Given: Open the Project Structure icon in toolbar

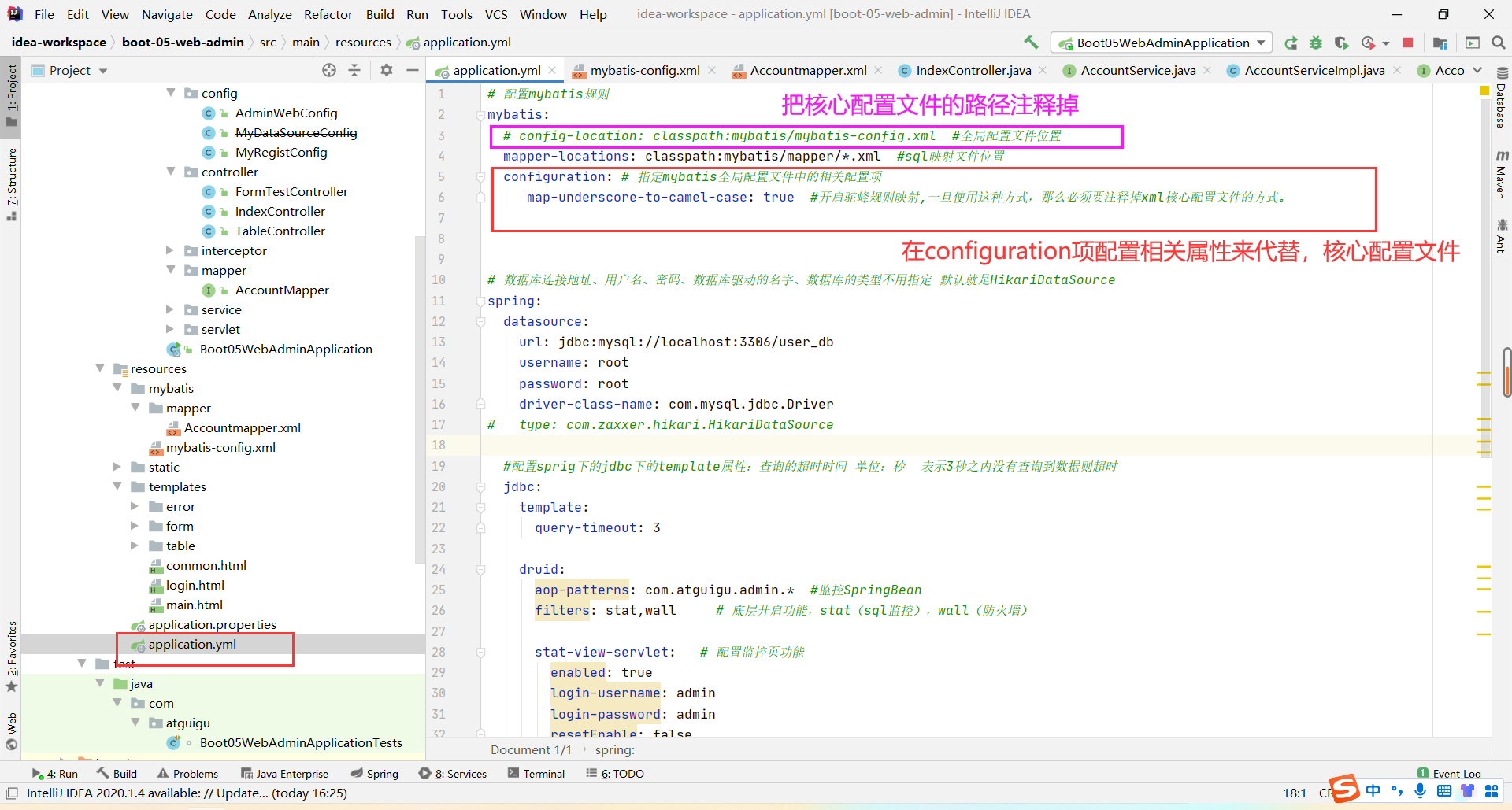Looking at the screenshot, I should [1440, 43].
